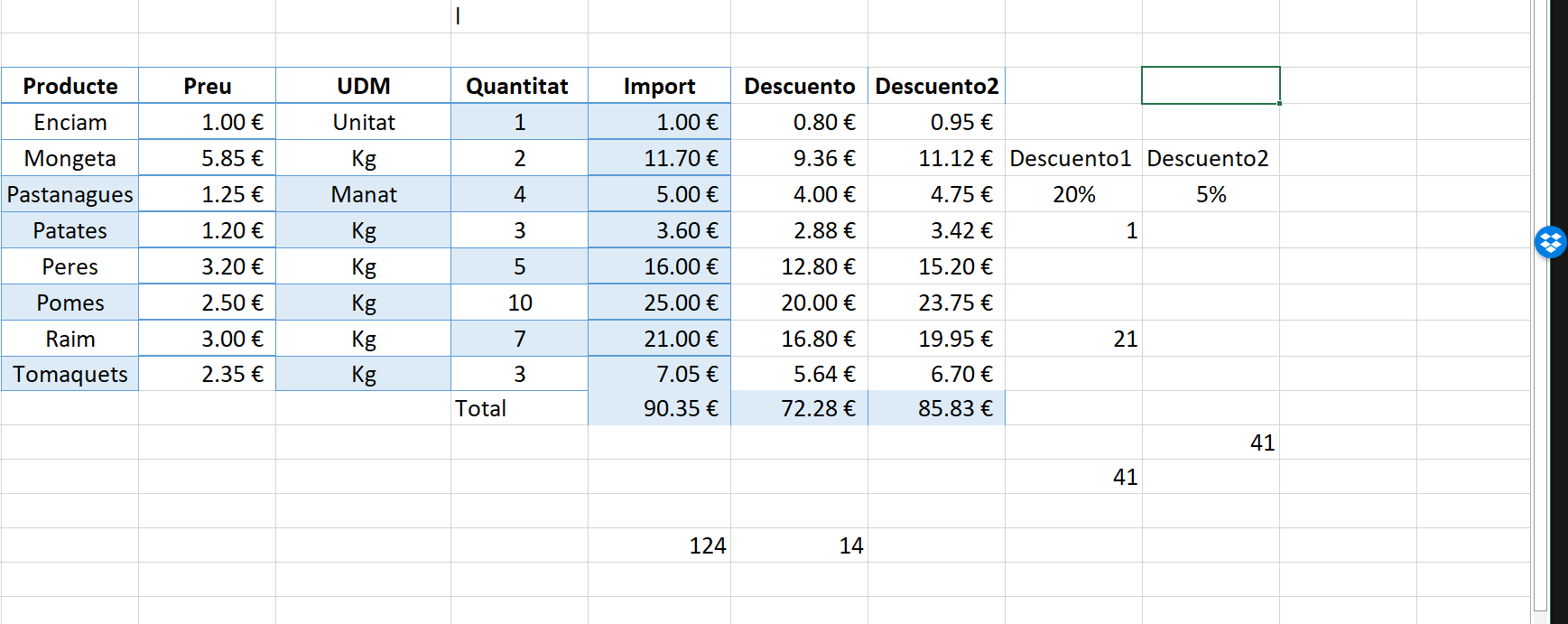Select the 85.83 € total cell
This screenshot has width=1568, height=624.
(936, 408)
